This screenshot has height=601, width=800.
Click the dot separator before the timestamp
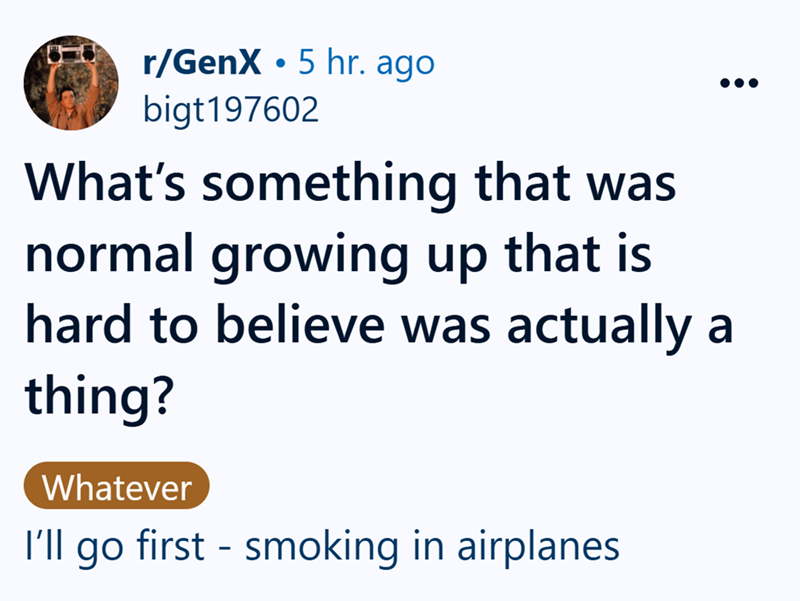pyautogui.click(x=284, y=65)
